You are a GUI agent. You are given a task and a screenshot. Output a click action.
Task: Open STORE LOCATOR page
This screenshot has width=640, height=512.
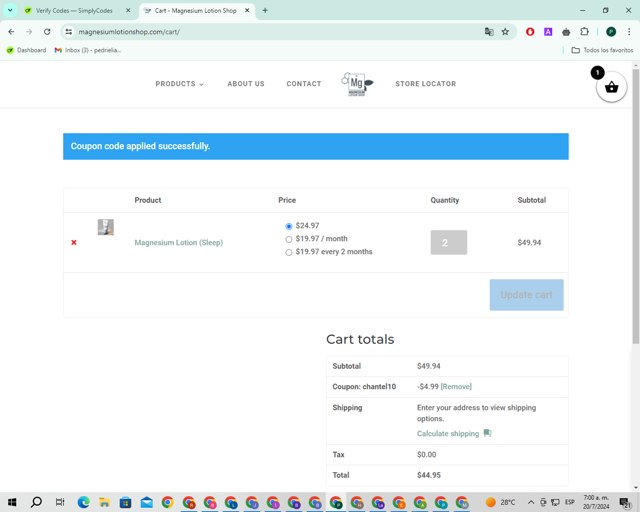[426, 84]
